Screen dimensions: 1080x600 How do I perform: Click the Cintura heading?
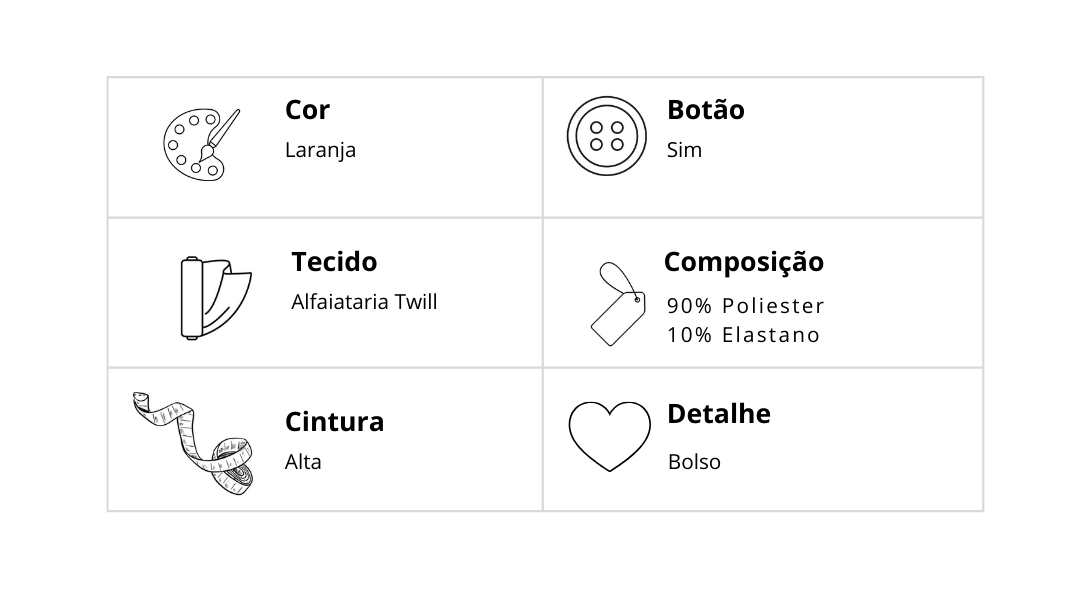click(335, 422)
